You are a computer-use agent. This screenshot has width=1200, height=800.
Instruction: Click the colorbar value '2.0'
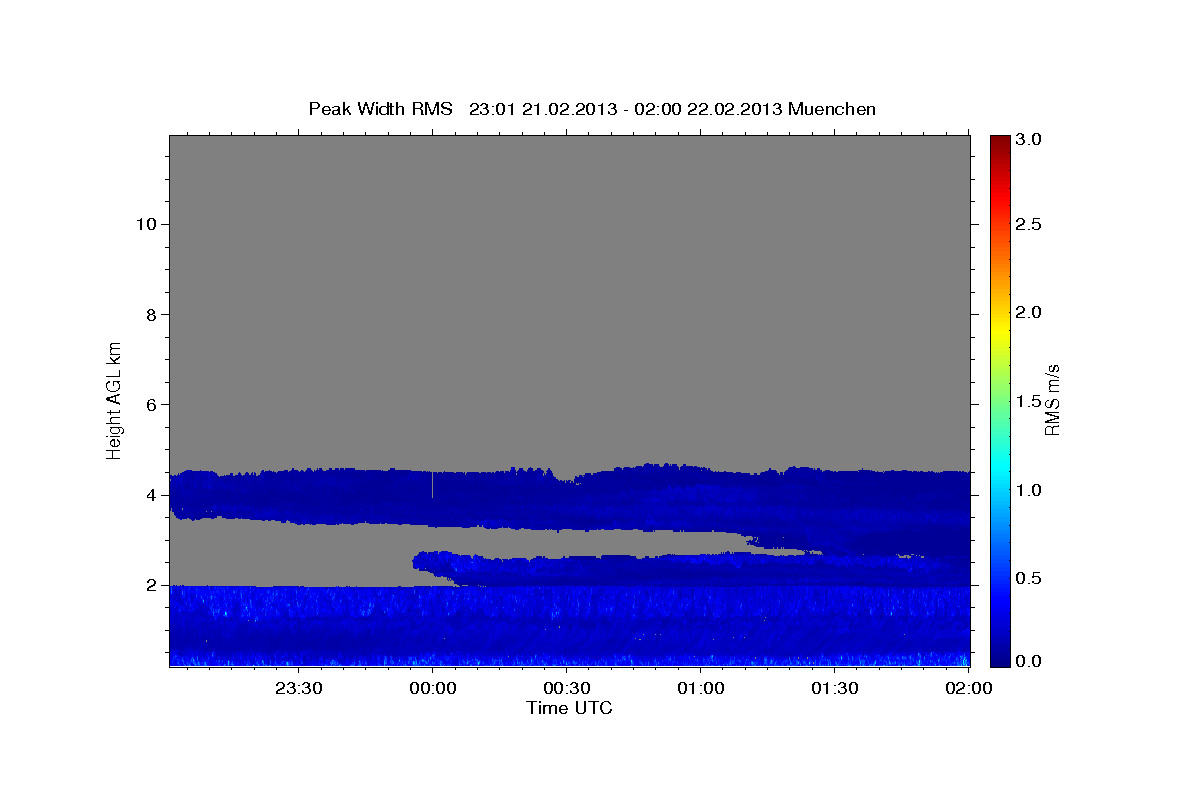point(1028,313)
